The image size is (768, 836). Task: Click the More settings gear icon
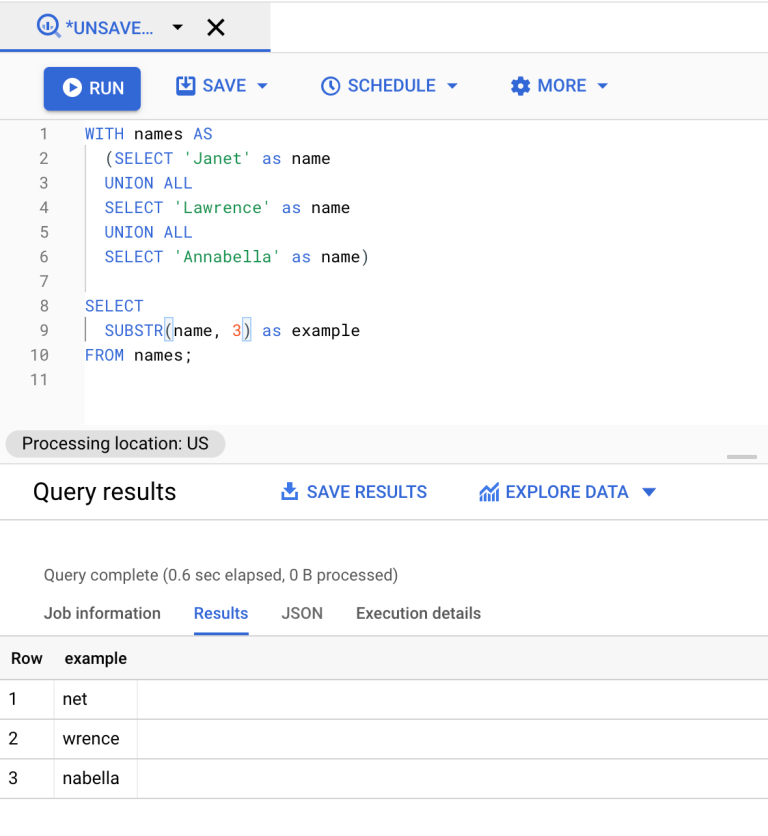(520, 86)
